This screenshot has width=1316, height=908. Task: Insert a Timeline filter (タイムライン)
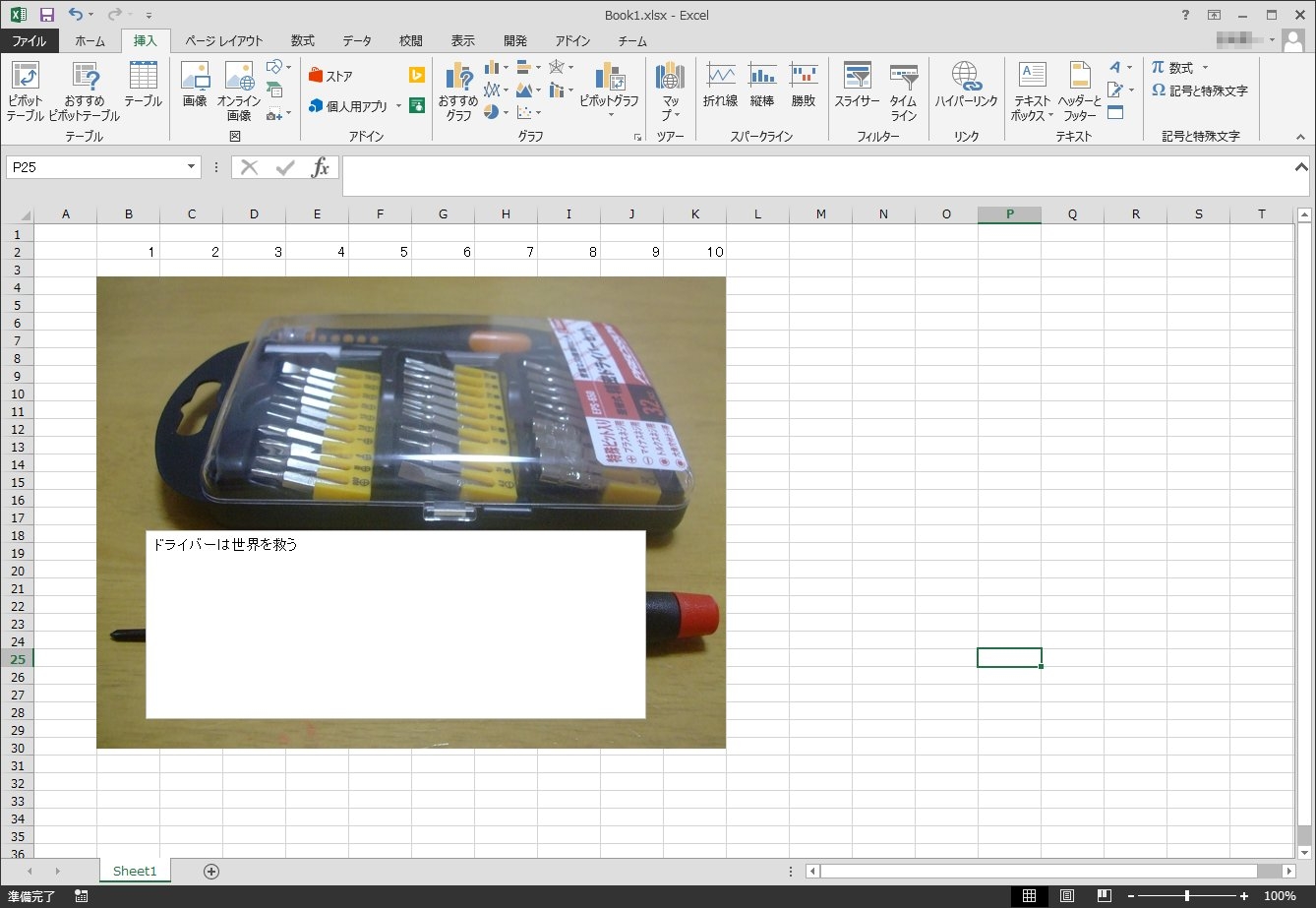[x=903, y=91]
